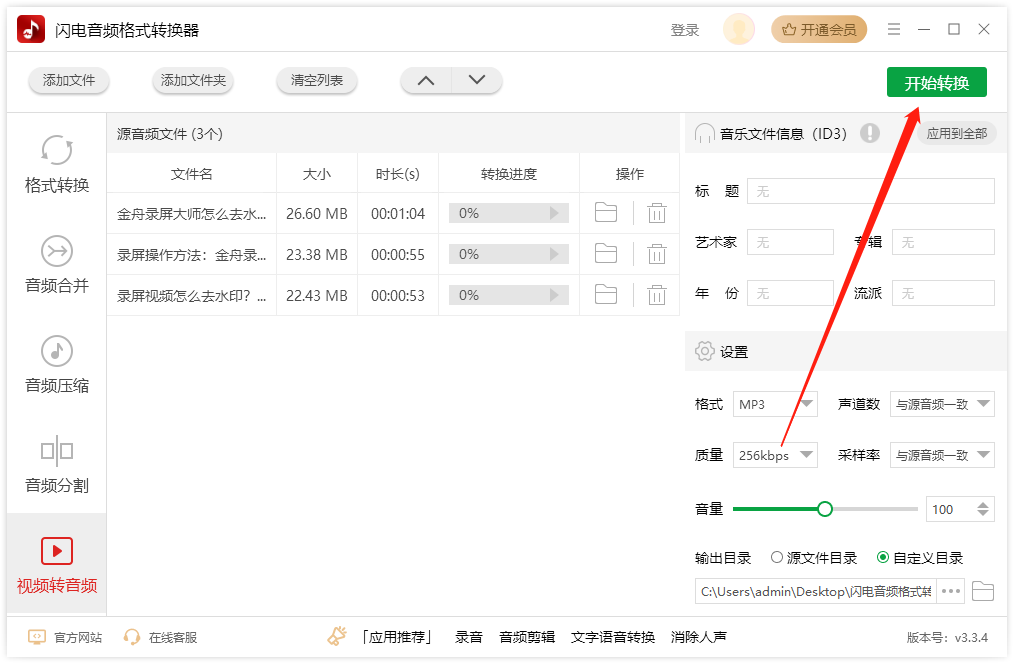The image size is (1014, 664).
Task: Expand the 质量 256kbps quality dropdown
Action: point(775,455)
